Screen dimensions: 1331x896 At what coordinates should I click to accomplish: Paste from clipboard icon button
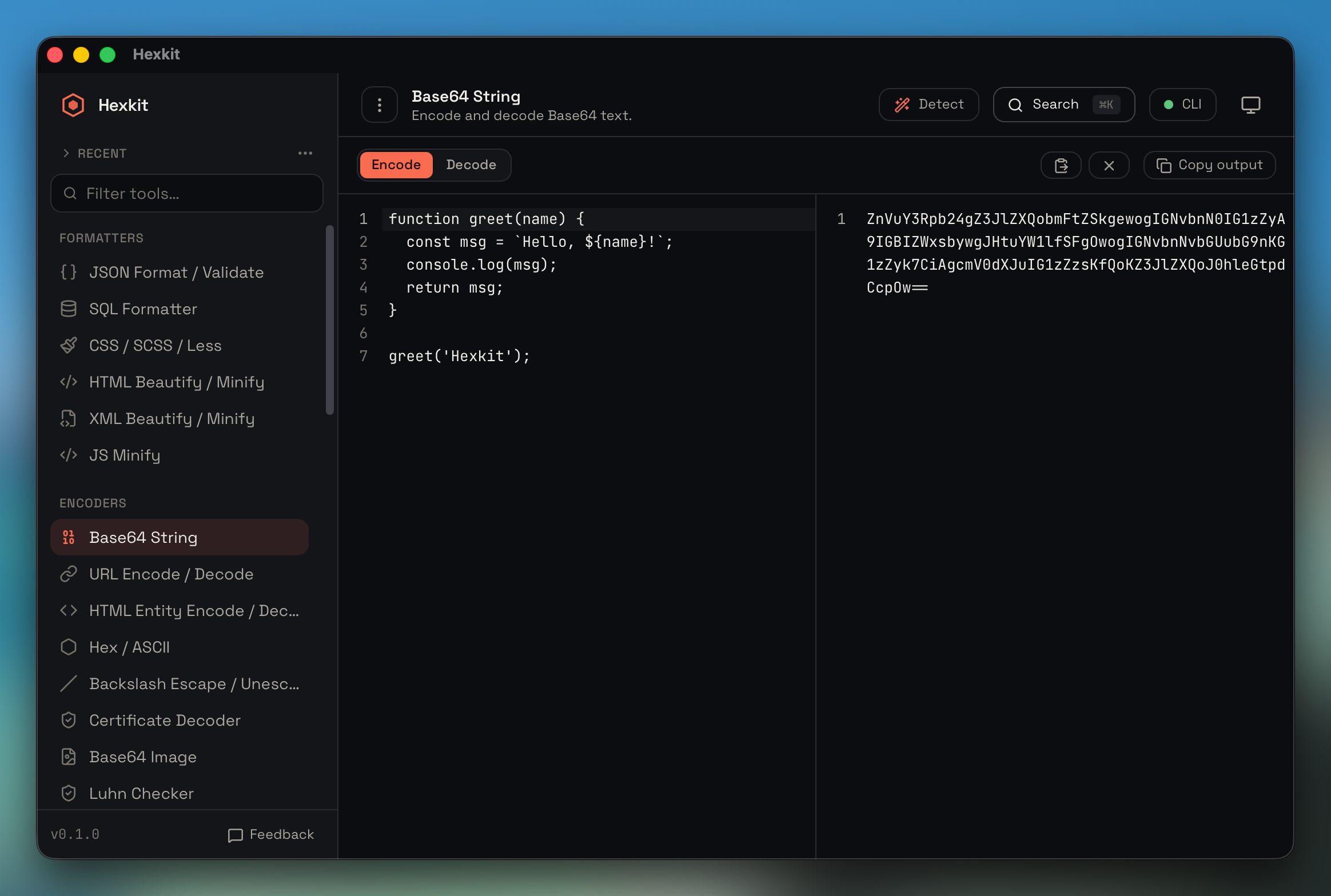[x=1061, y=165]
